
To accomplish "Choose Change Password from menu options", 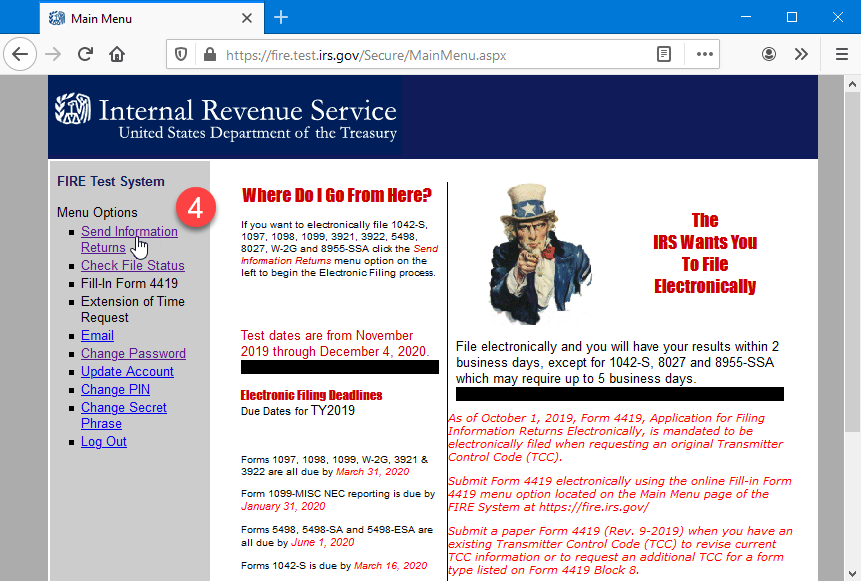I will tap(133, 353).
